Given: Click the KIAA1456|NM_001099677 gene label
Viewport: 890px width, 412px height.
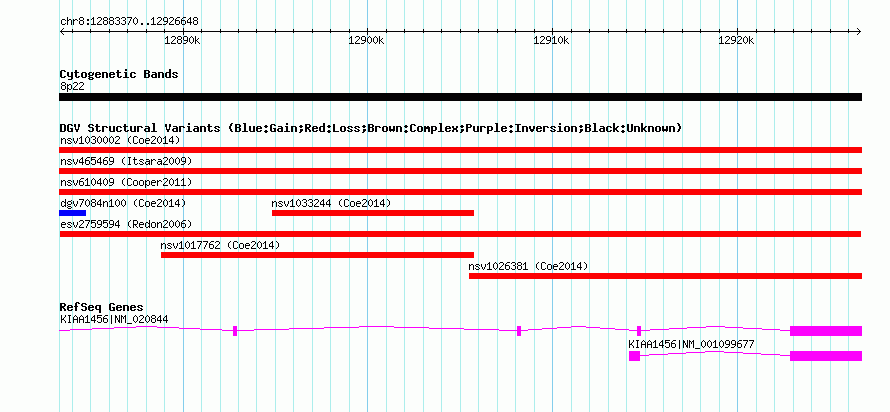Looking at the screenshot, I should tap(691, 344).
